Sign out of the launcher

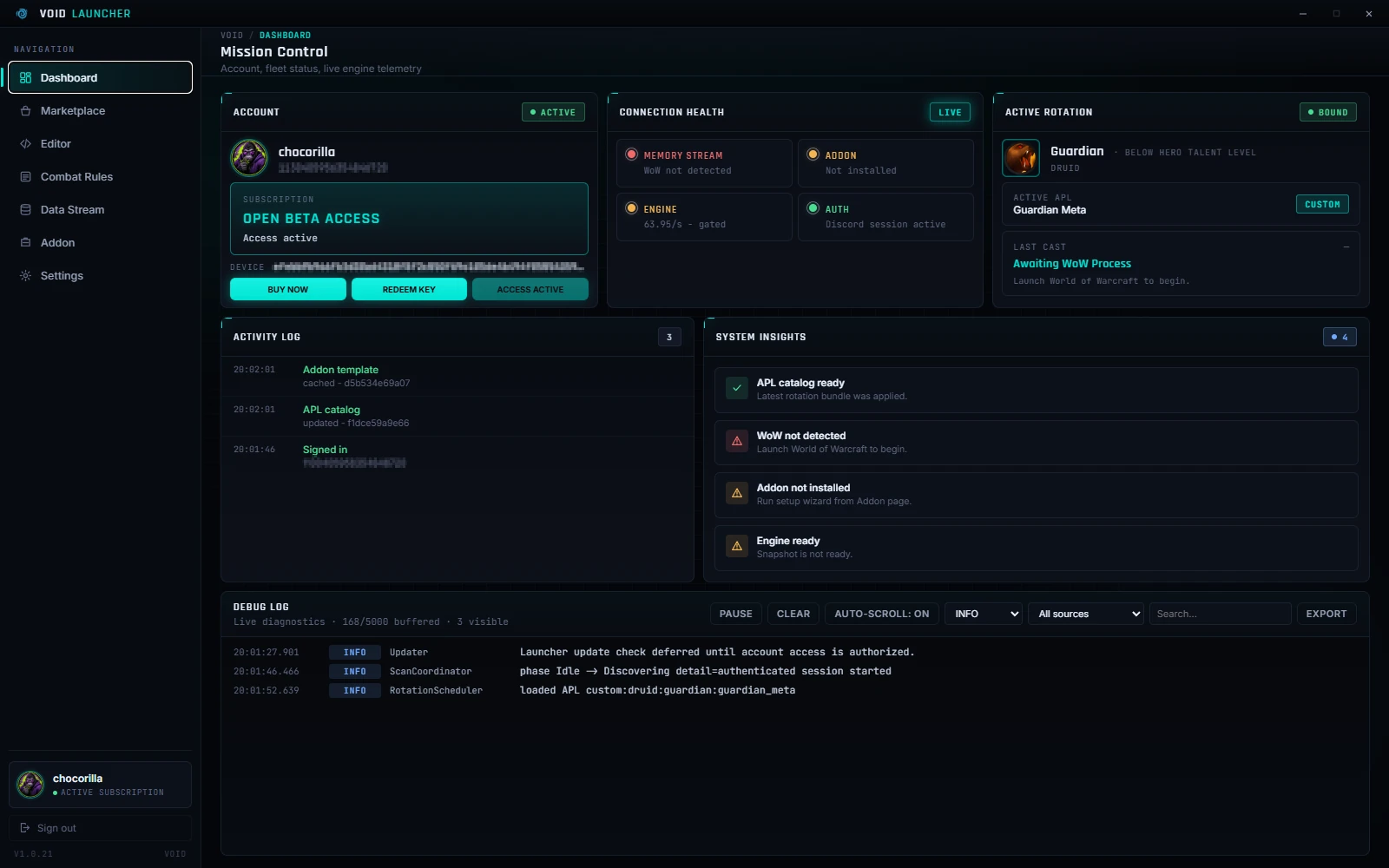click(x=100, y=828)
